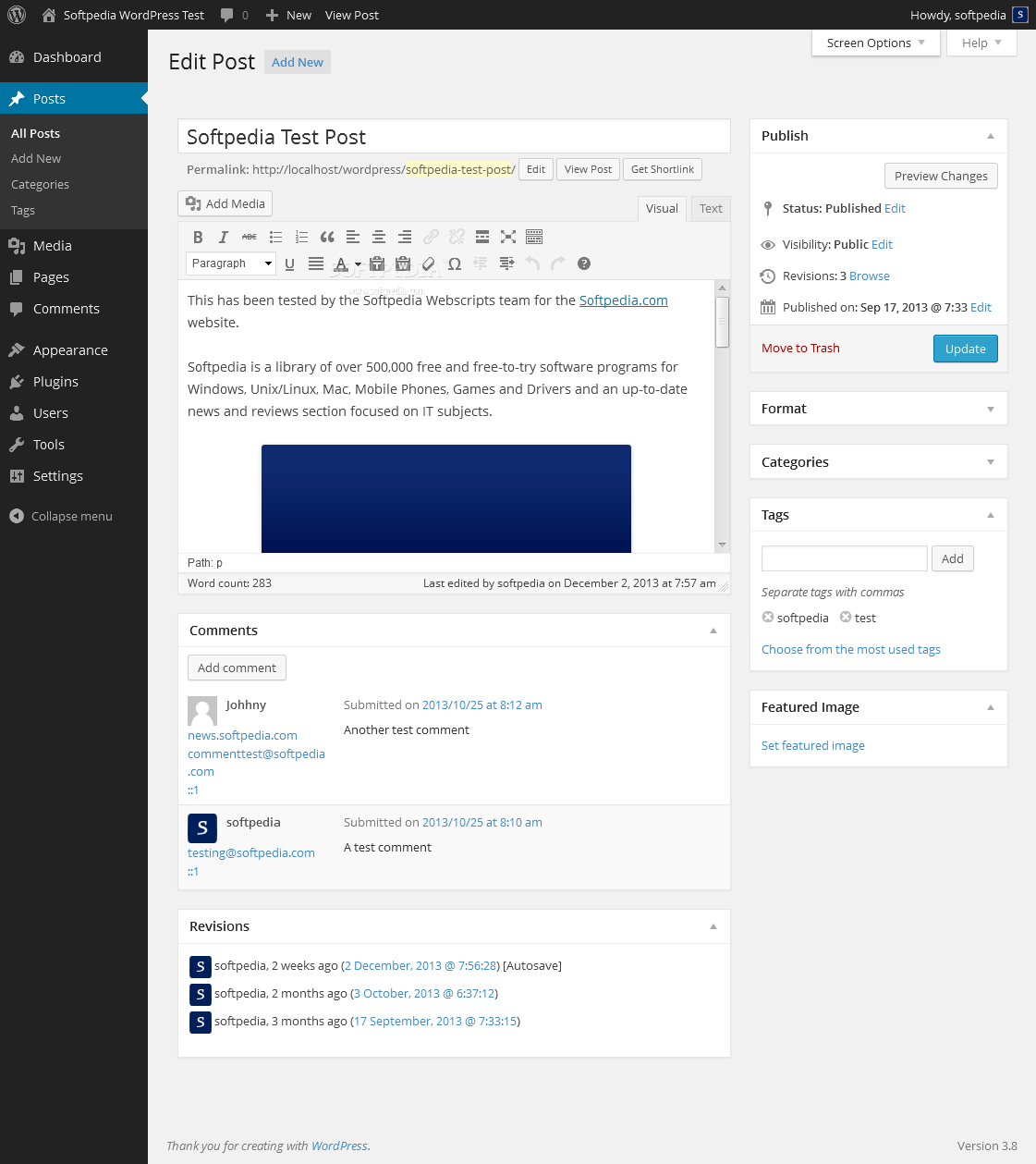Paste as plain text
The width and height of the screenshot is (1036, 1164).
(377, 263)
